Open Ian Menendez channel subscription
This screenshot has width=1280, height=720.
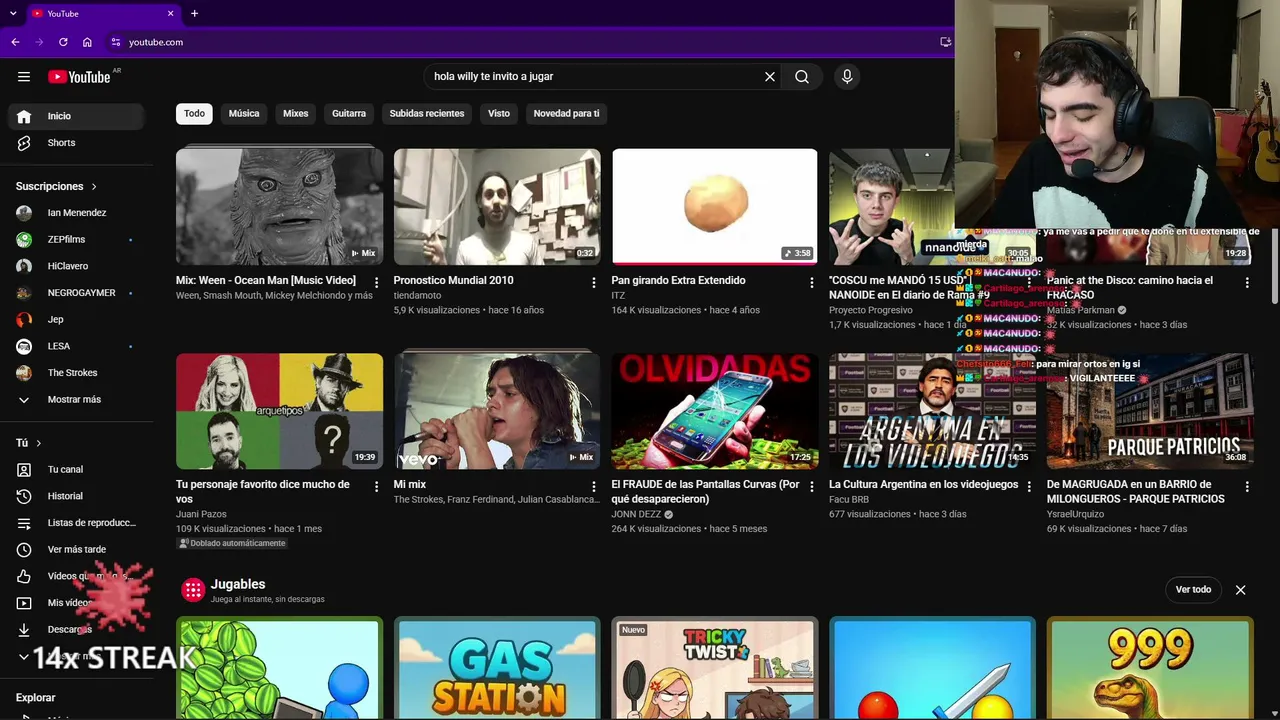point(76,213)
